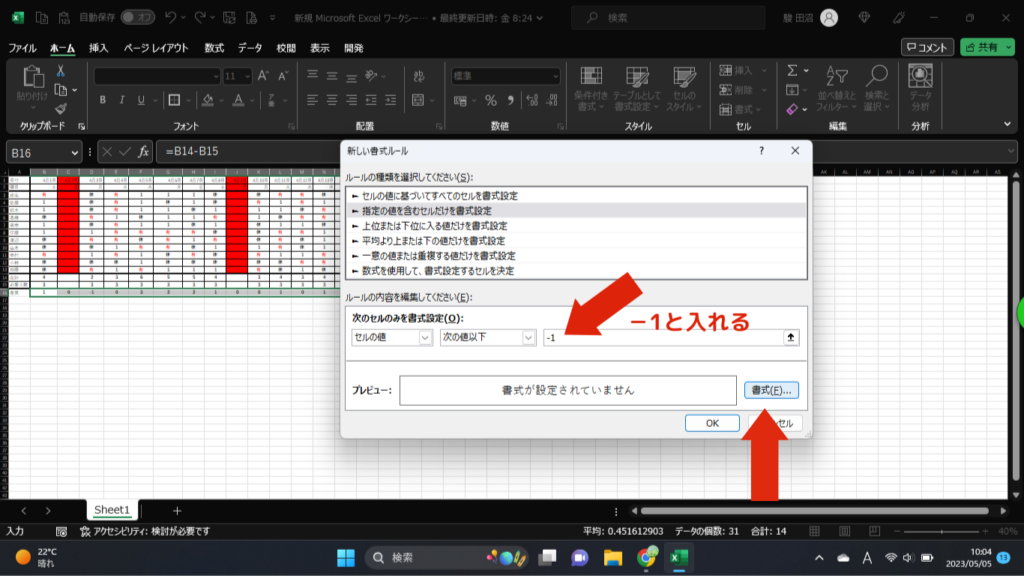Click the 共有 share button
The height and width of the screenshot is (576, 1024).
click(x=982, y=47)
